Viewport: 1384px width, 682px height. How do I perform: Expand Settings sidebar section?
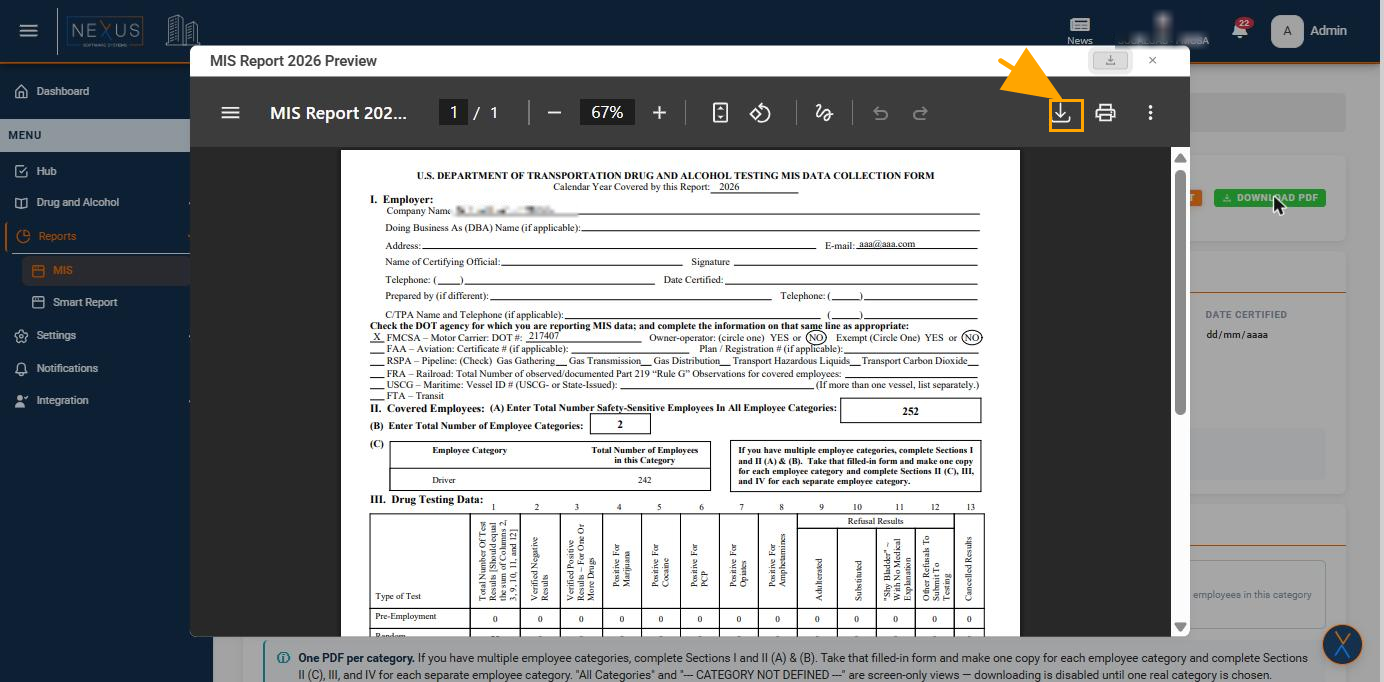56,335
